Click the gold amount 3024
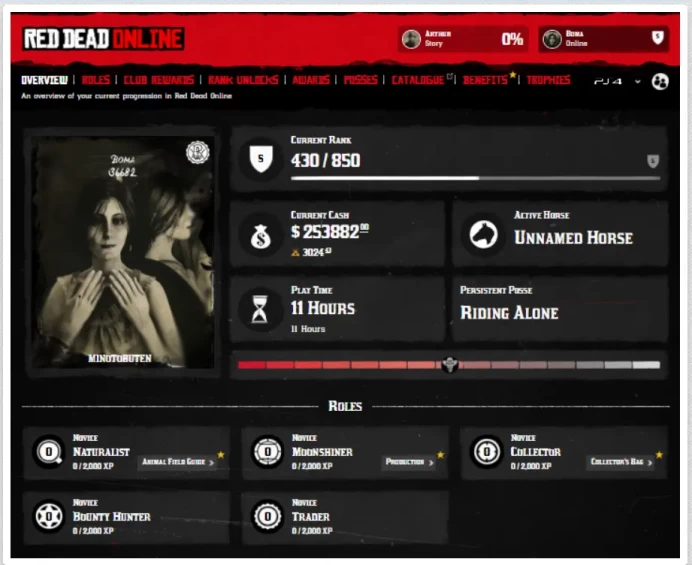 tap(316, 252)
